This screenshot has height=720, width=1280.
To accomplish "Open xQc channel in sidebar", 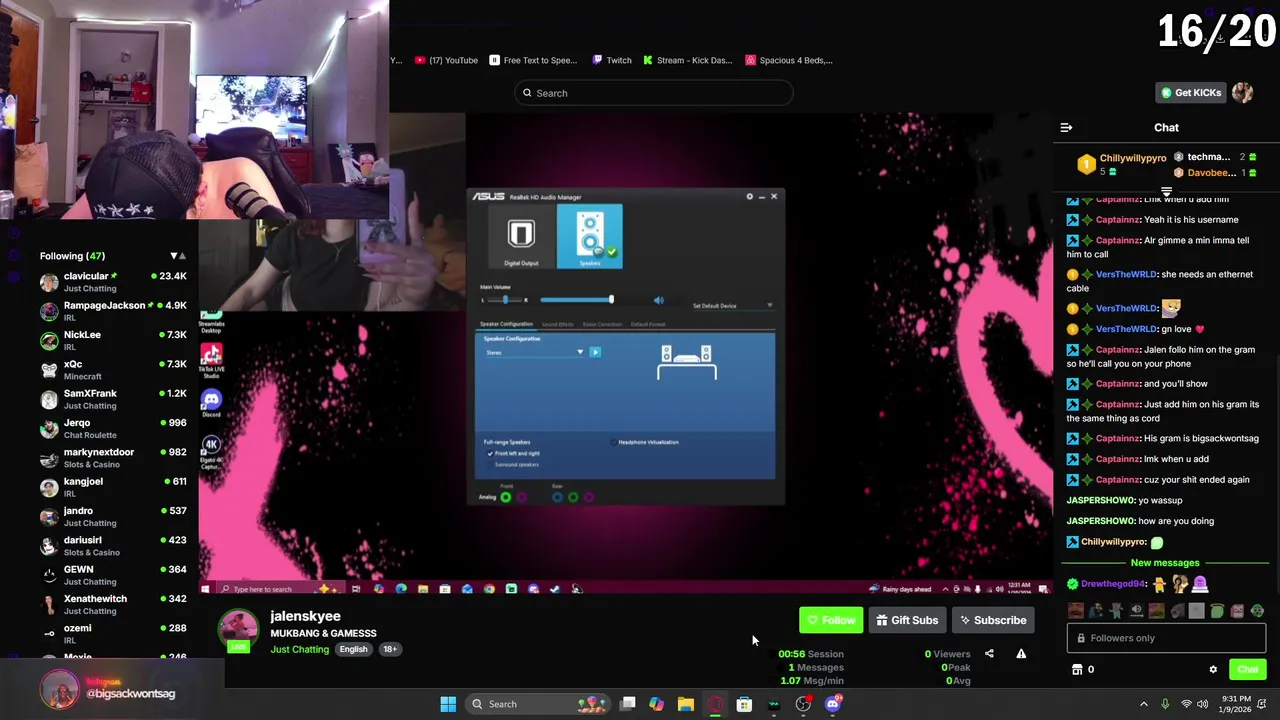I will [x=112, y=370].
